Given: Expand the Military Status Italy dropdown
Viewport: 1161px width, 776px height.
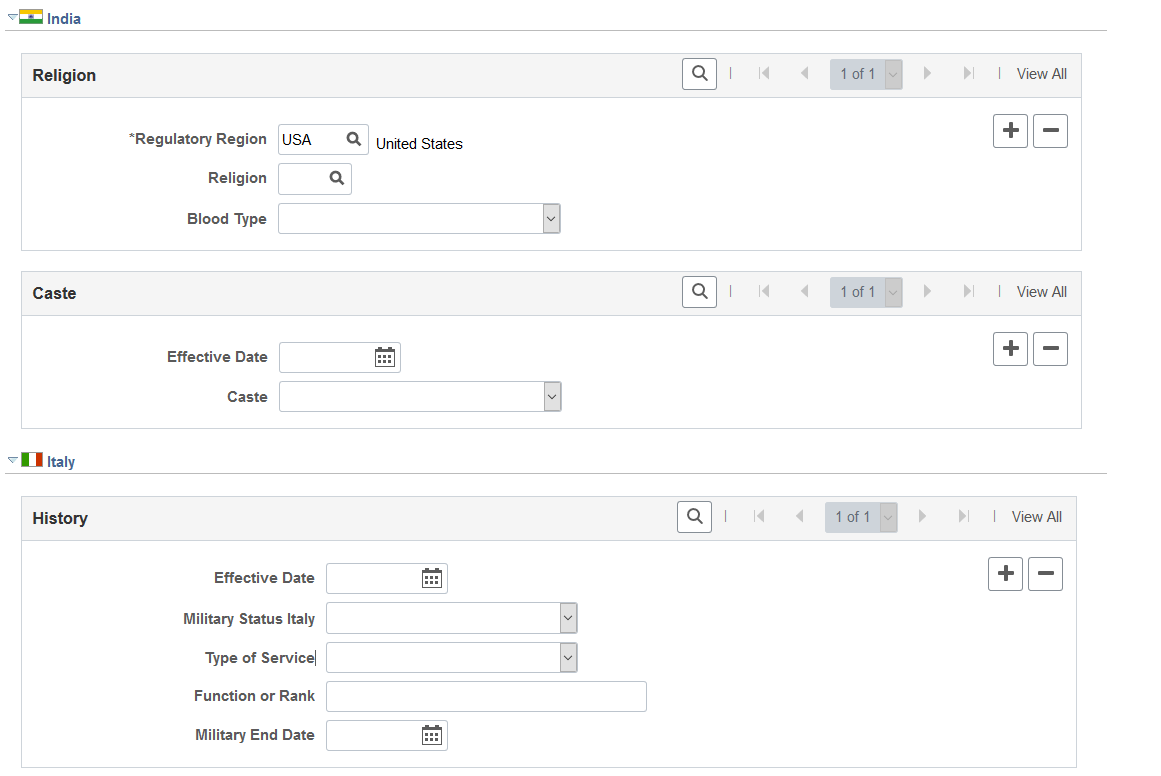Looking at the screenshot, I should point(452,618).
